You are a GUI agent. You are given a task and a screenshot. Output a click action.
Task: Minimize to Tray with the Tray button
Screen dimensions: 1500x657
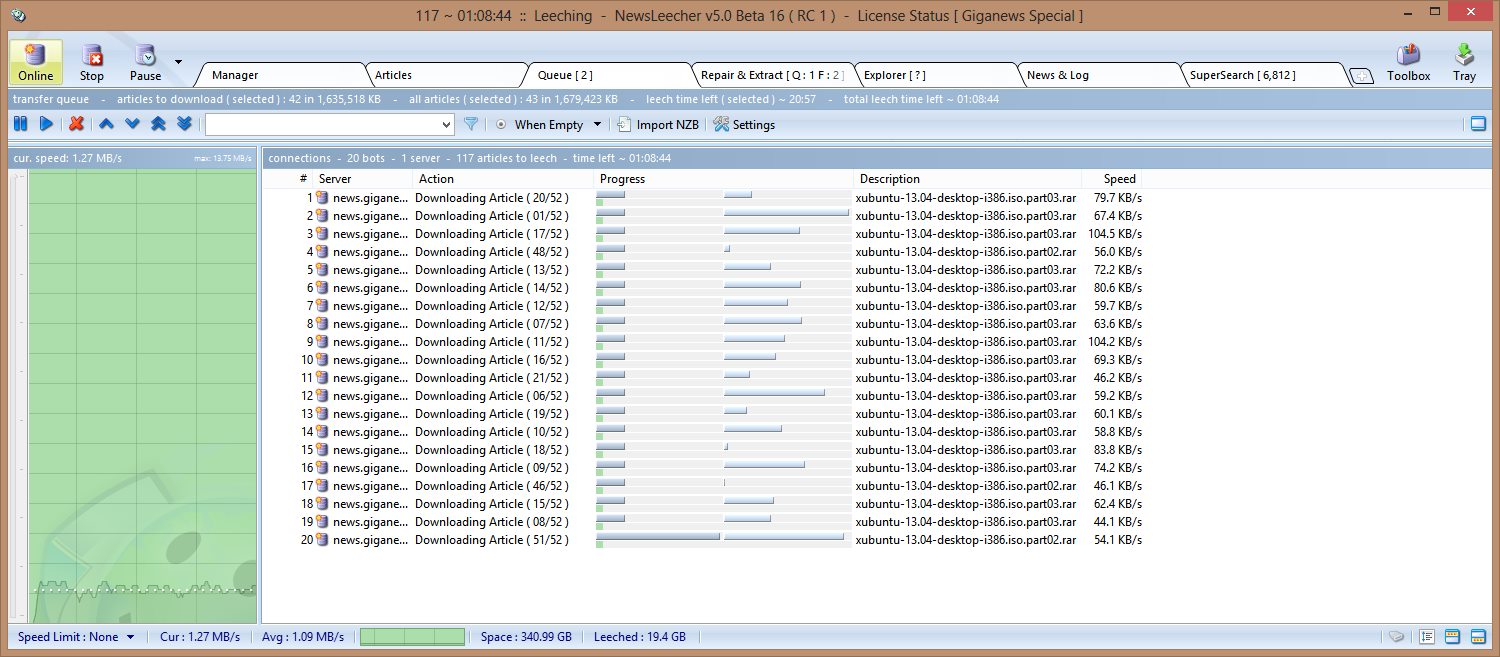point(1464,62)
